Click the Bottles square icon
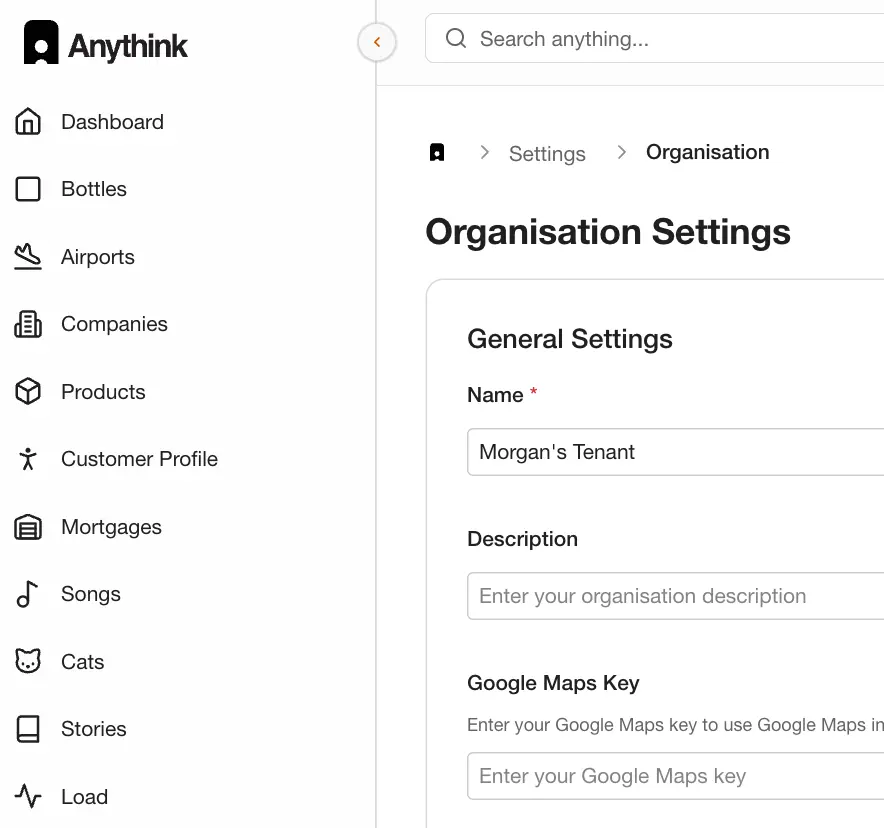The width and height of the screenshot is (884, 828). pos(28,189)
